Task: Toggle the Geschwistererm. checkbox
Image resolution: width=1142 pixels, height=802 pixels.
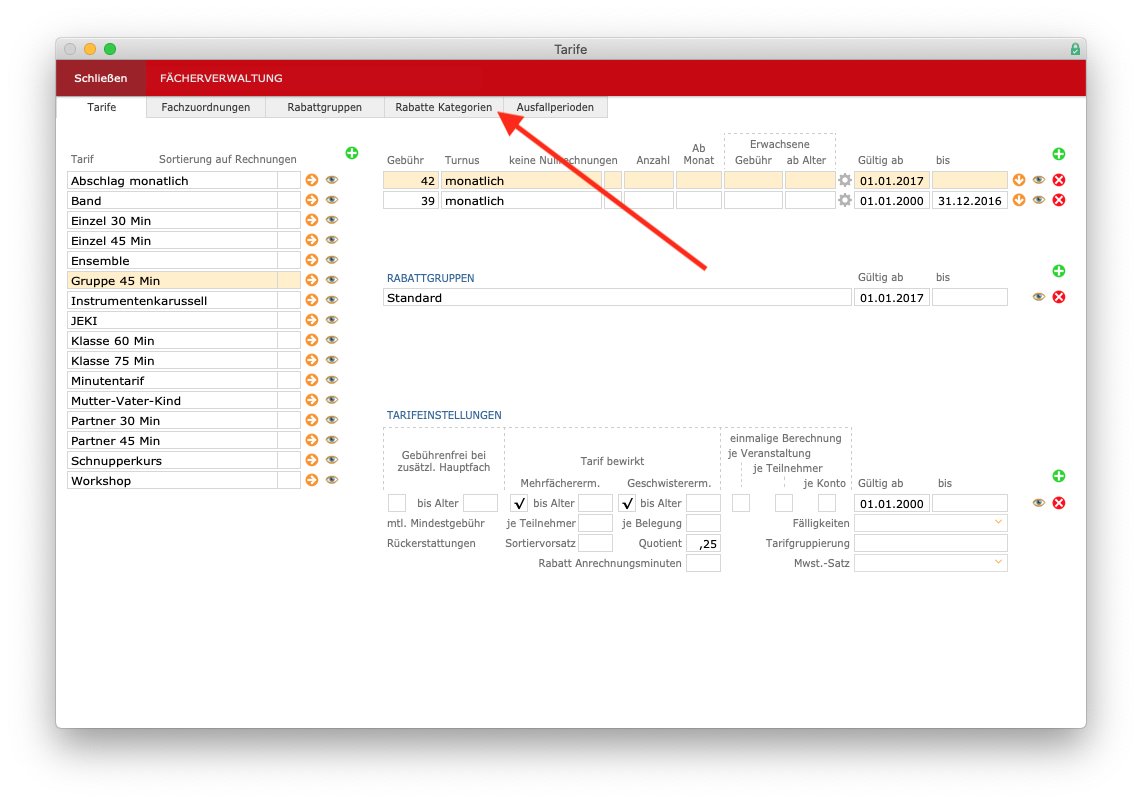Action: point(627,503)
